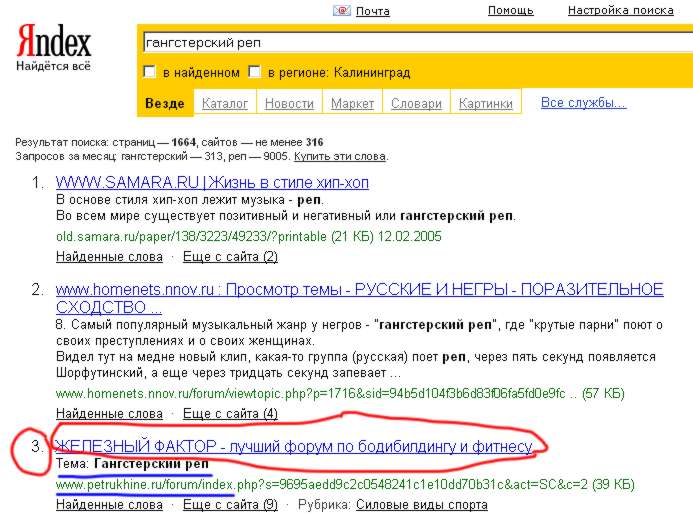
Task: Click 'Купить эти слова' link
Action: [x=340, y=157]
